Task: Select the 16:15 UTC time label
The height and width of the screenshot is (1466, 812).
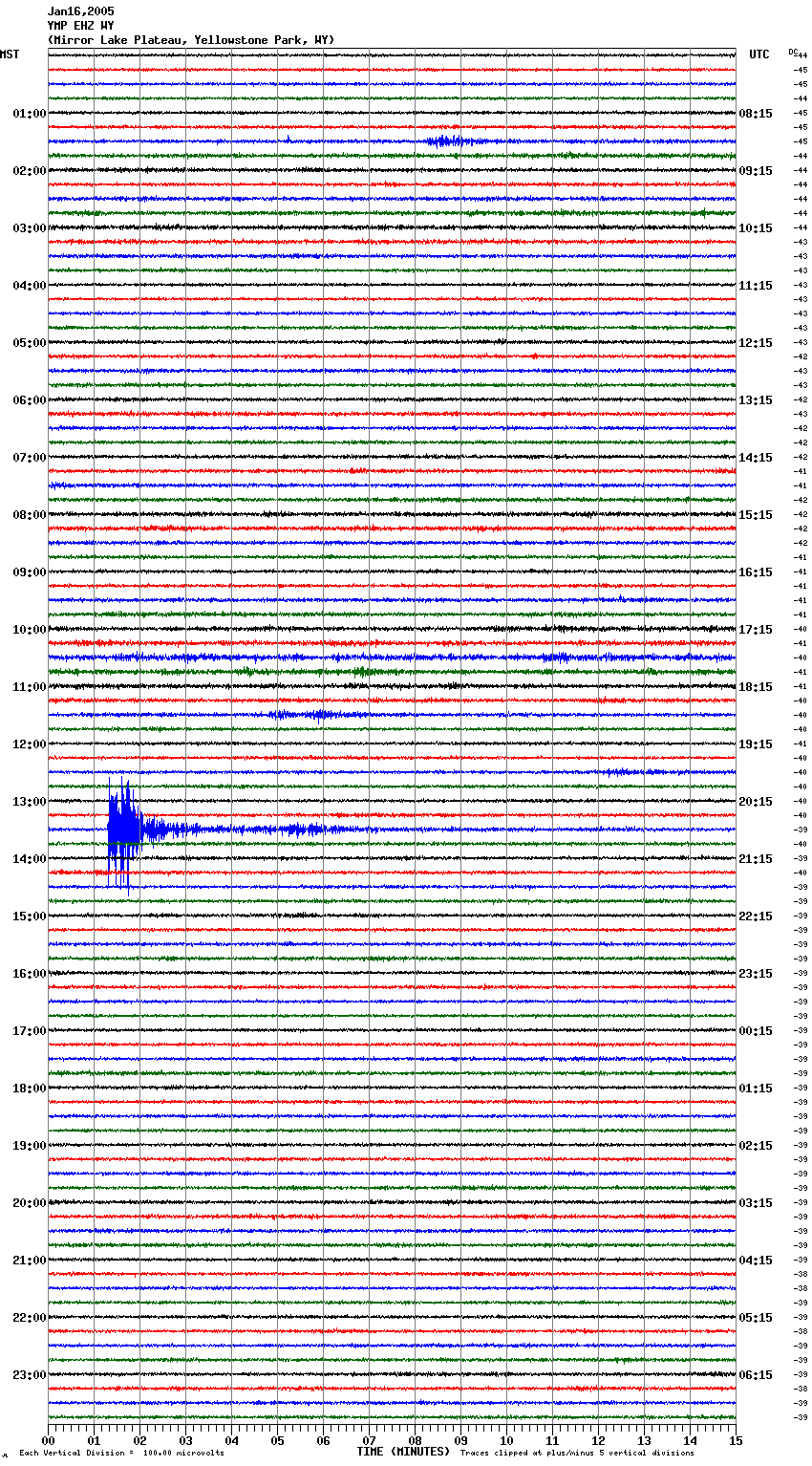Action: pos(756,572)
